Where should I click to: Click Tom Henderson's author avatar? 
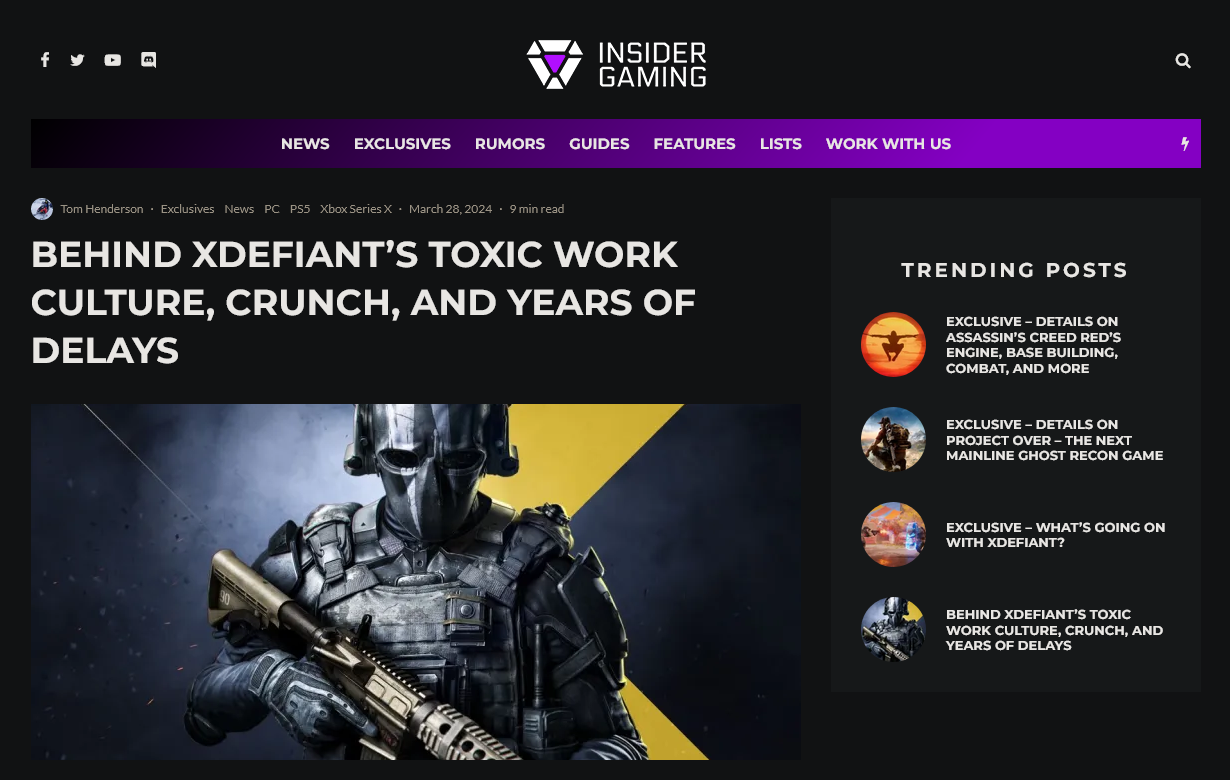click(x=42, y=209)
